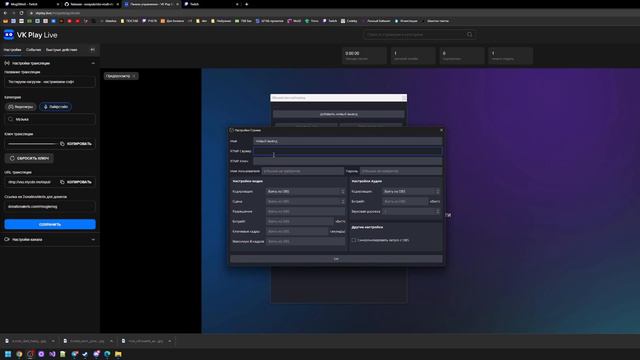The width and height of the screenshot is (640, 360).
Task: Open the Twitch bookmark in bookmarks bar
Action: click(330, 21)
